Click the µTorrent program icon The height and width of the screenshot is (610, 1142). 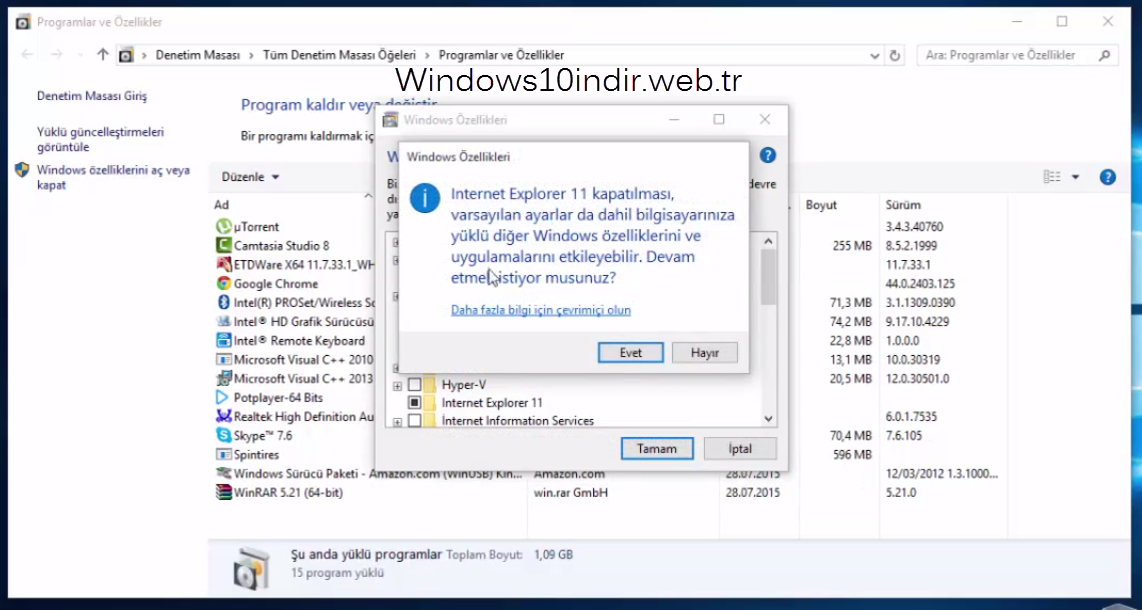(x=224, y=226)
